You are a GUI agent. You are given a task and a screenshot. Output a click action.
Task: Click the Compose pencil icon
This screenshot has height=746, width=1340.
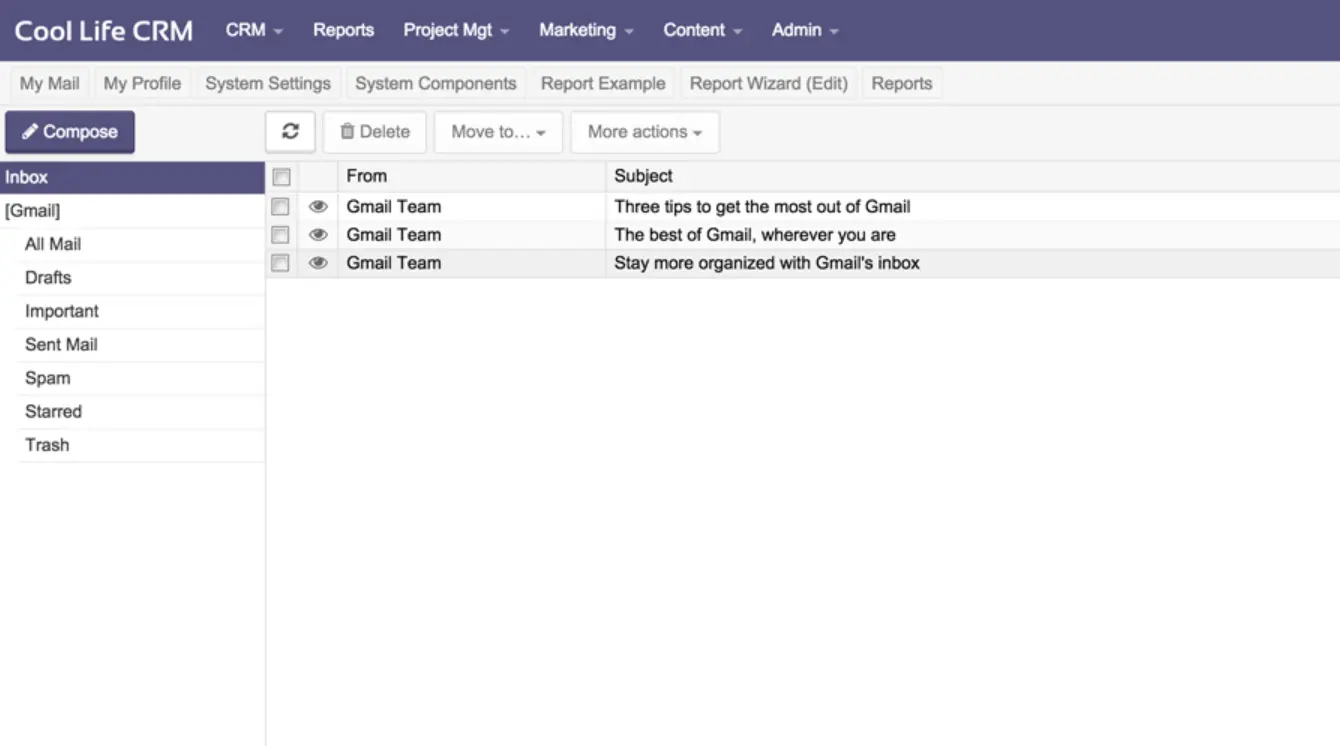[x=34, y=131]
